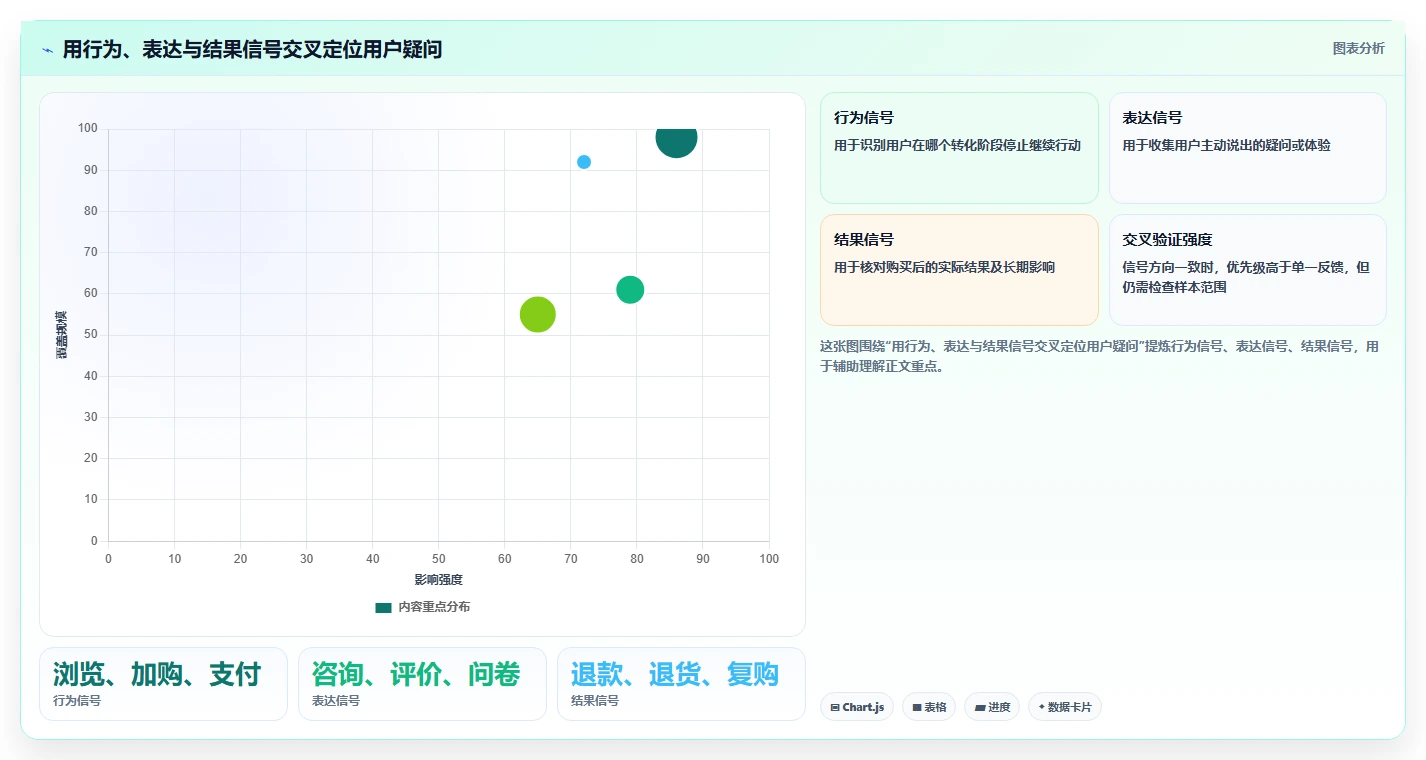Screen dimensions: 1426x760
Task: Click the 行为信号 caption under 浏览、加购、支付
Action: coord(77,701)
